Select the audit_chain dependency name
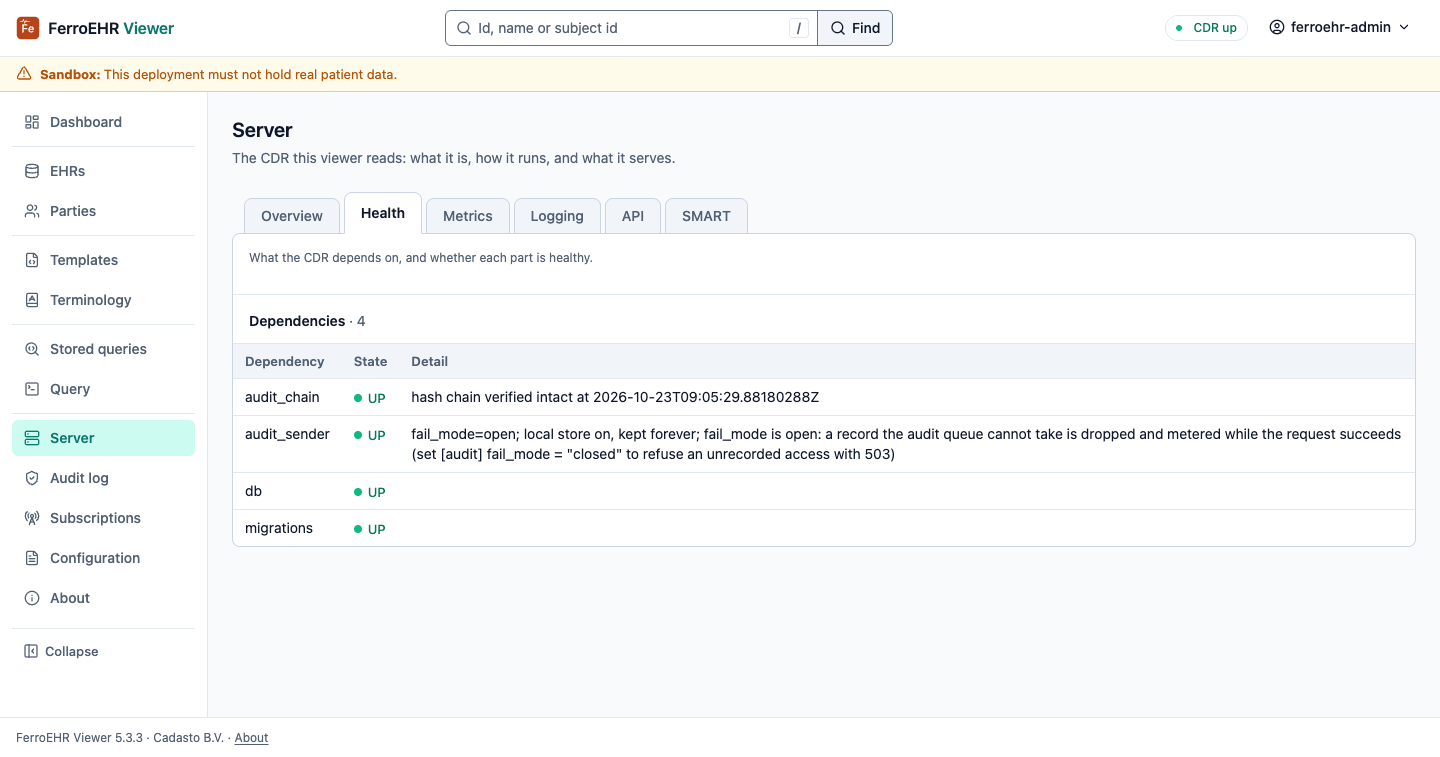Viewport: 1440px width, 757px height. [x=282, y=397]
